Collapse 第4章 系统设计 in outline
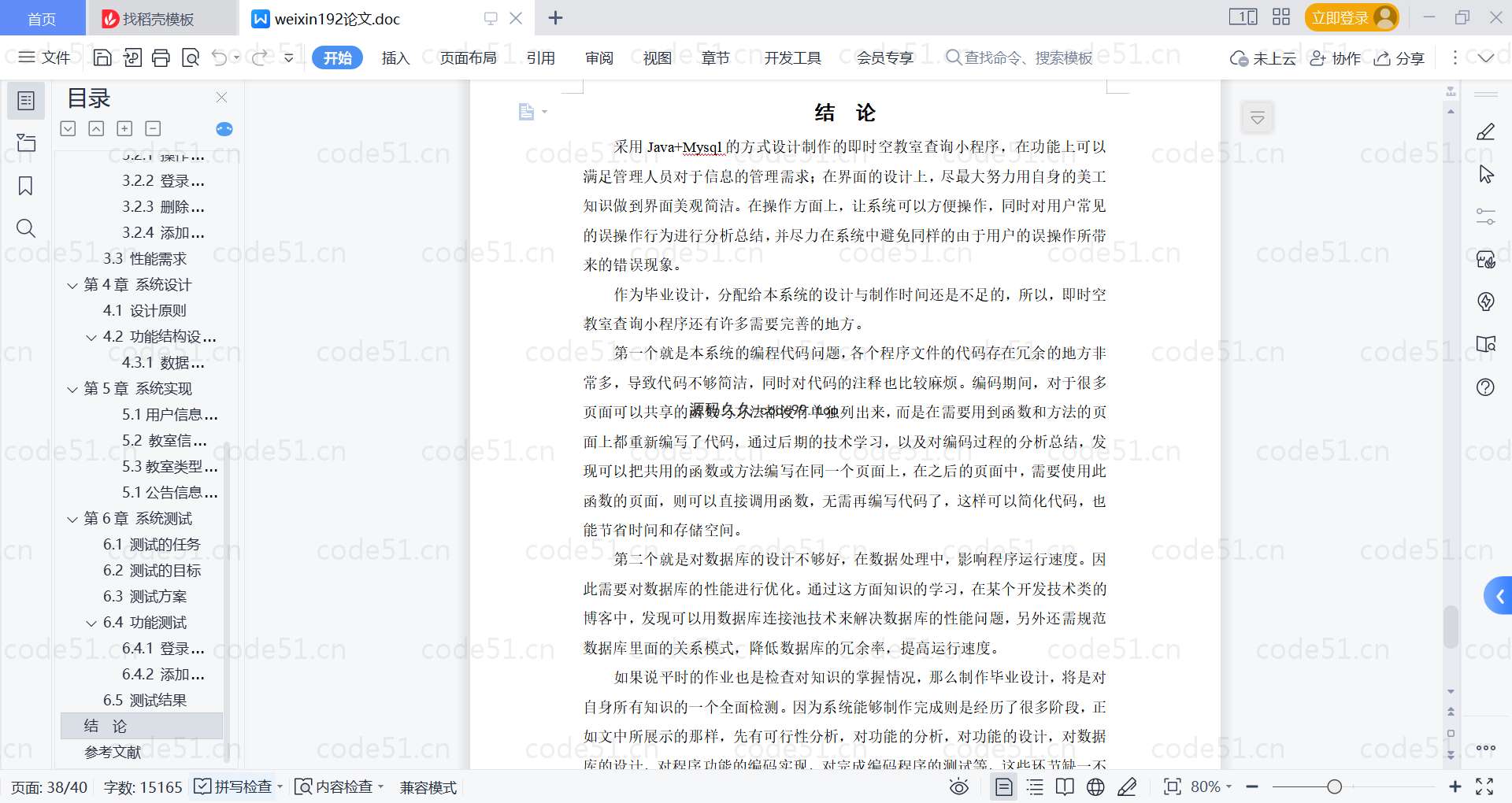The image size is (1512, 803). pos(72,285)
